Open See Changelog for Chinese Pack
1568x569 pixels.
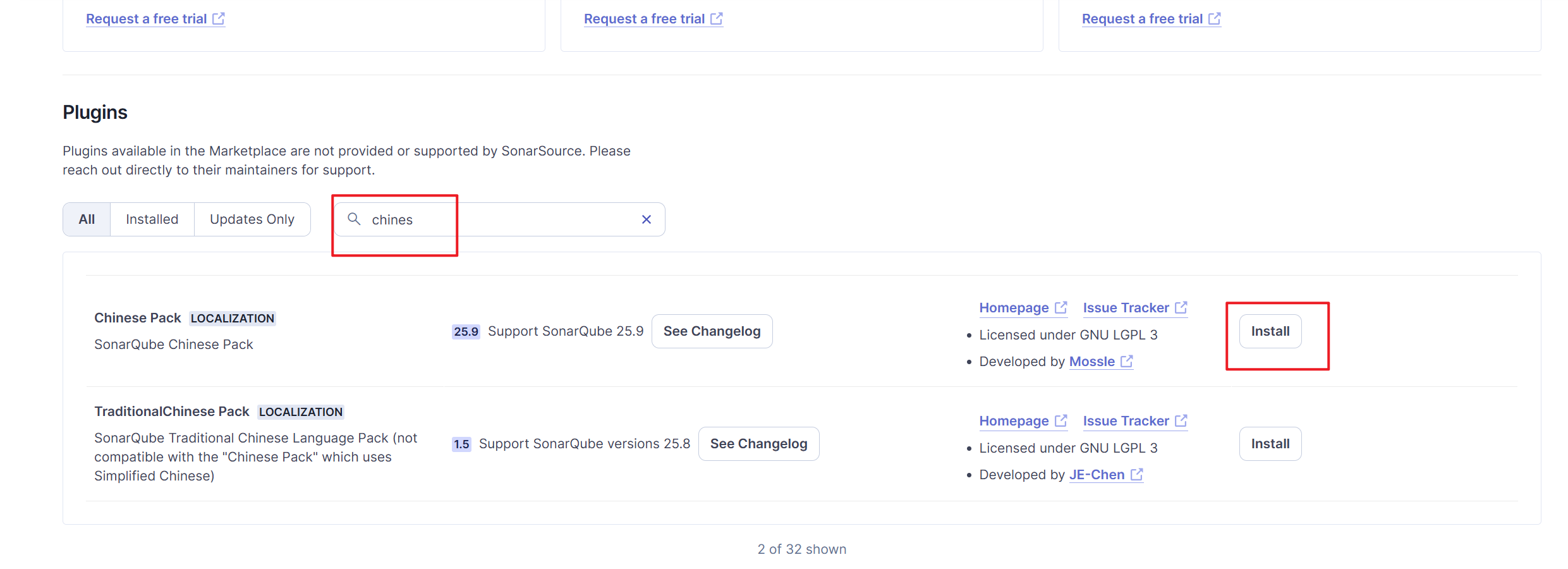tap(712, 331)
